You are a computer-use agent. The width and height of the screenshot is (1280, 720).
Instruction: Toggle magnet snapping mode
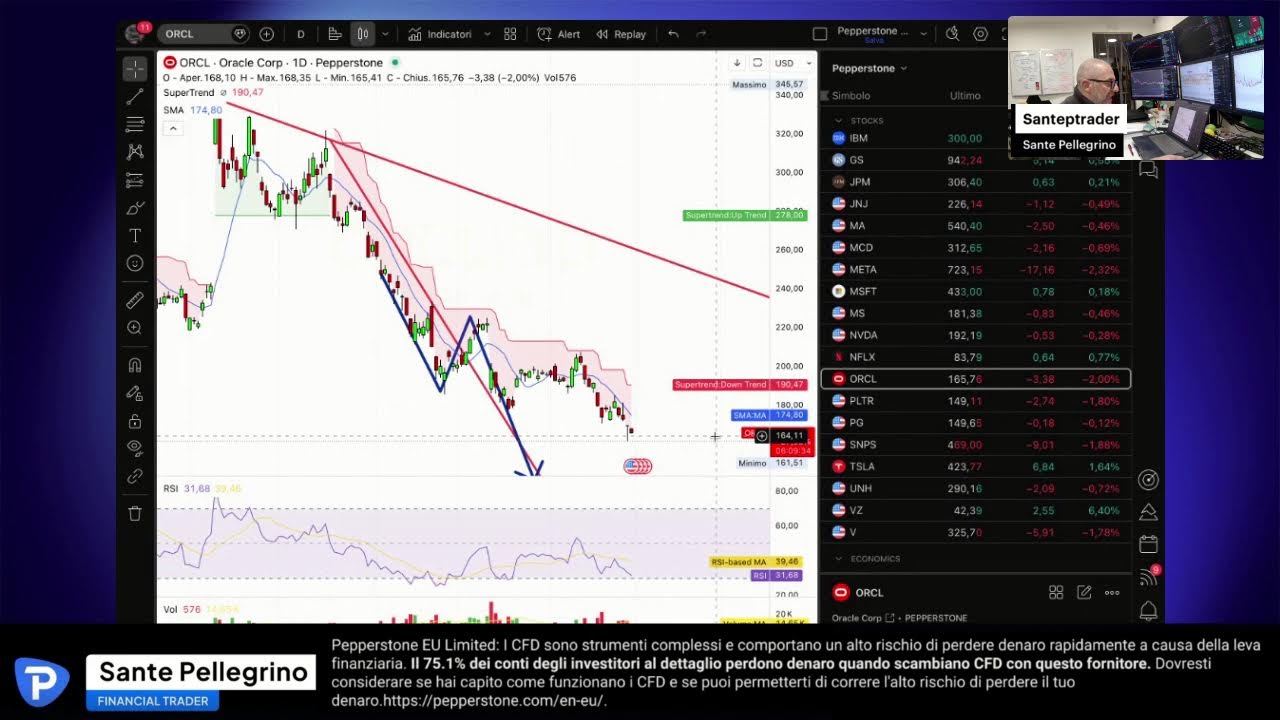135,365
